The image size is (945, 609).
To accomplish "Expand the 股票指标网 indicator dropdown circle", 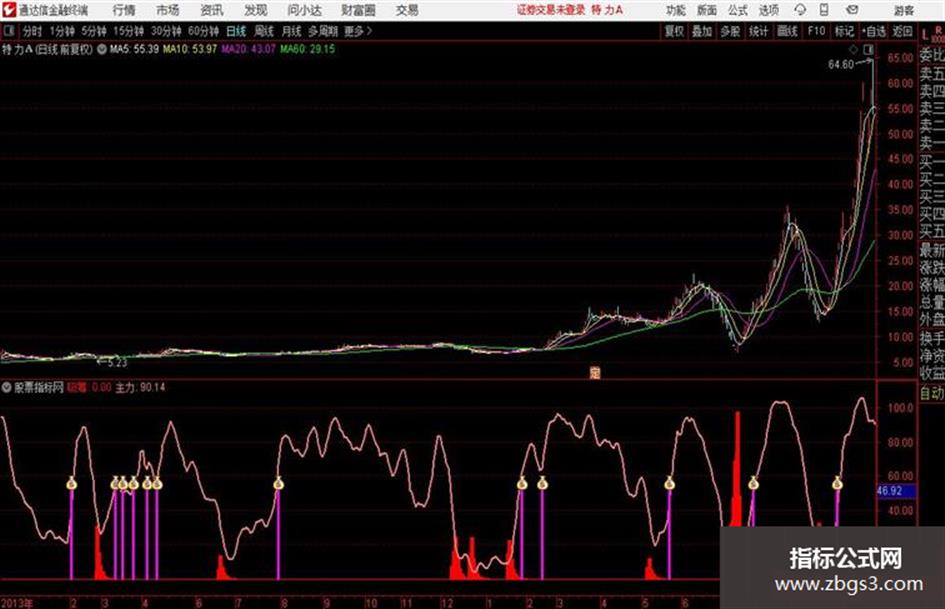I will point(7,387).
